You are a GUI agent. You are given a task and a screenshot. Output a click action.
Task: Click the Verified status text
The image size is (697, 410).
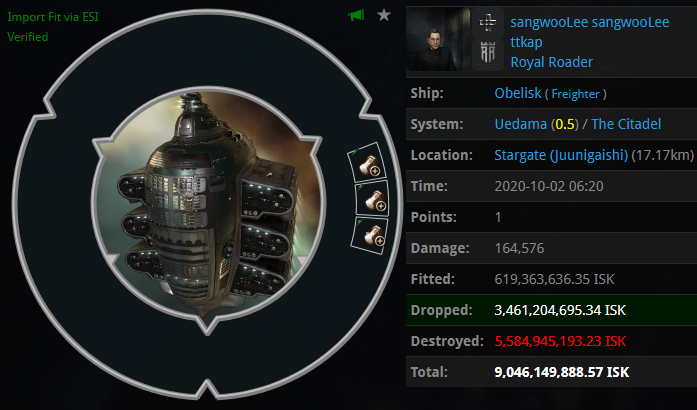[x=28, y=36]
